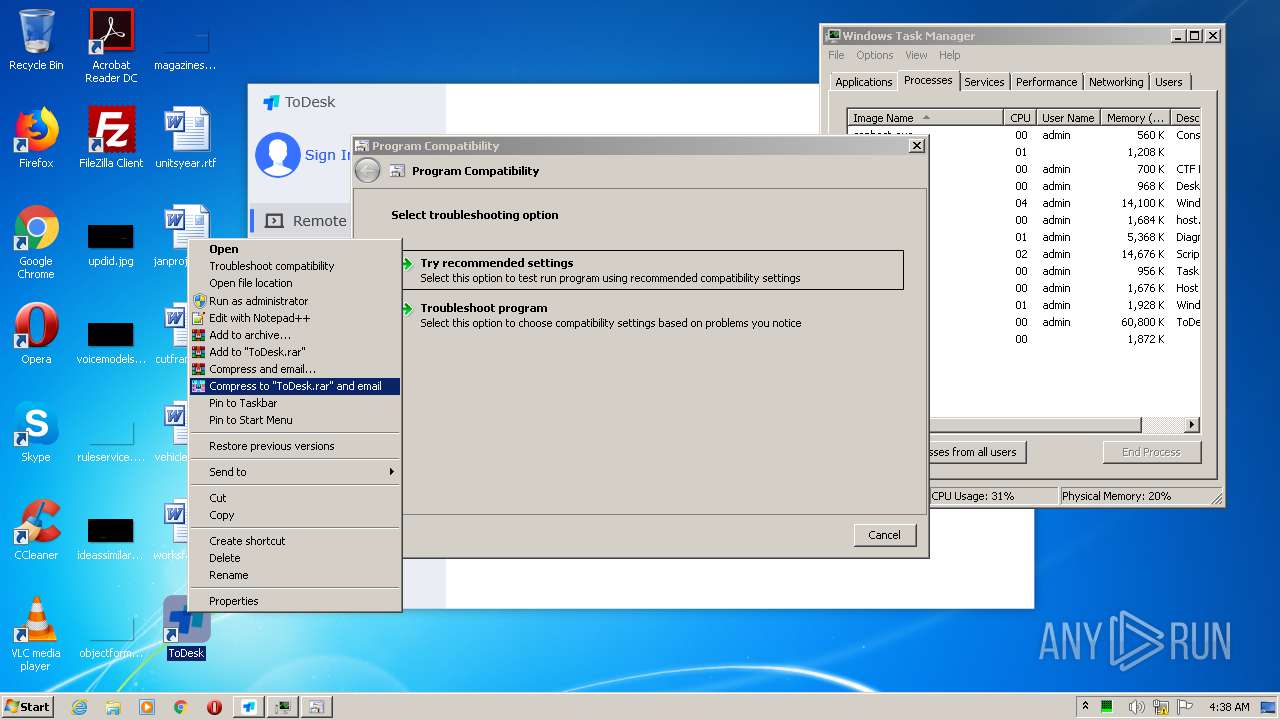Switch to ToDesk taskbar button
The image size is (1280, 720).
click(248, 707)
